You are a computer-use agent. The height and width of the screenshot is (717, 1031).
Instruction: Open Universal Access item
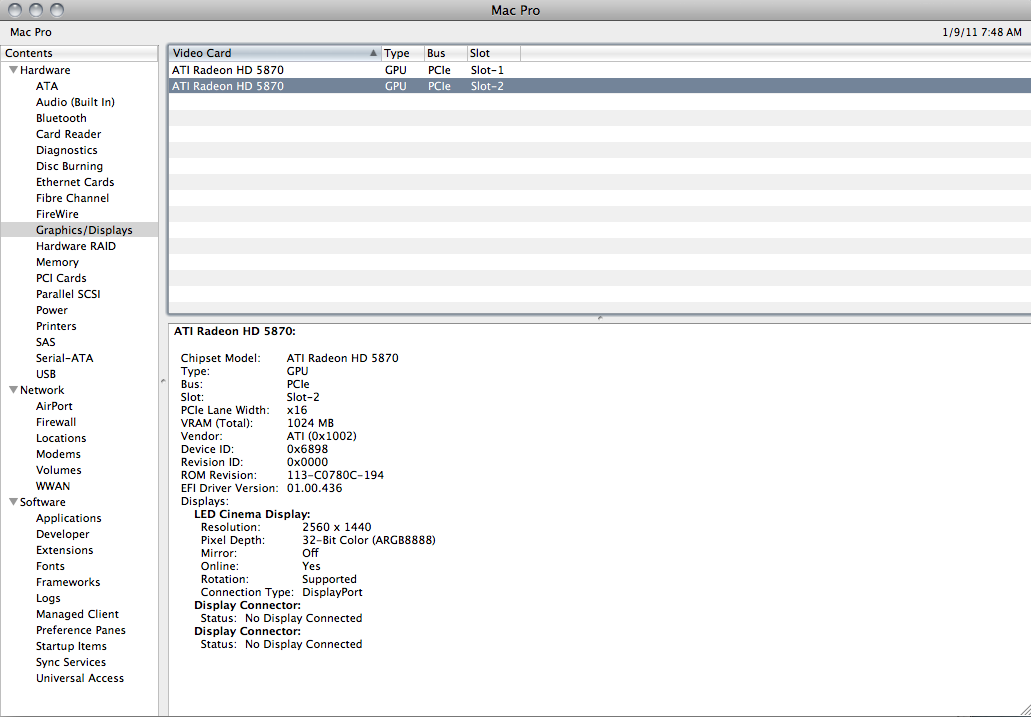click(80, 678)
